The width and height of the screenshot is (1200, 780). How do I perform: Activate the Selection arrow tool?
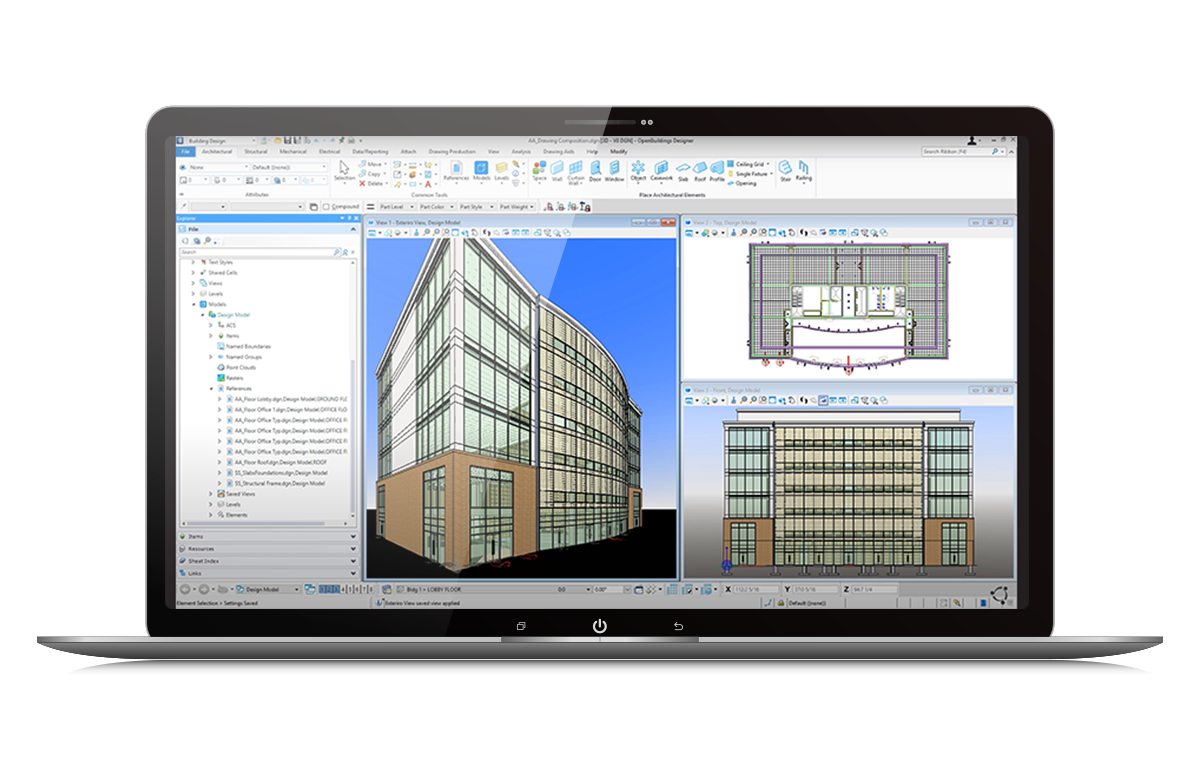click(344, 170)
